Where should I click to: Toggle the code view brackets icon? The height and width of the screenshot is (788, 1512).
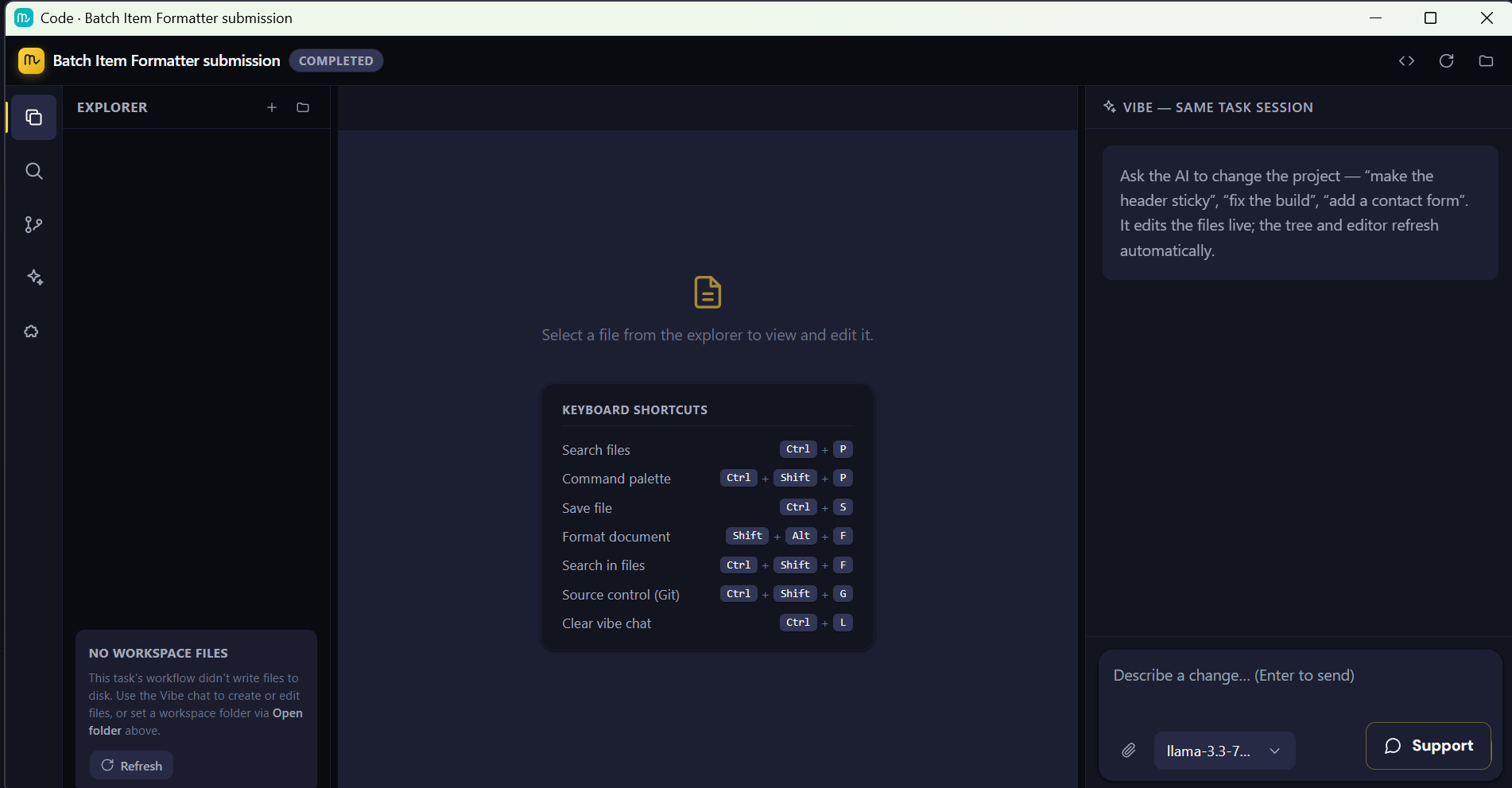pyautogui.click(x=1406, y=60)
